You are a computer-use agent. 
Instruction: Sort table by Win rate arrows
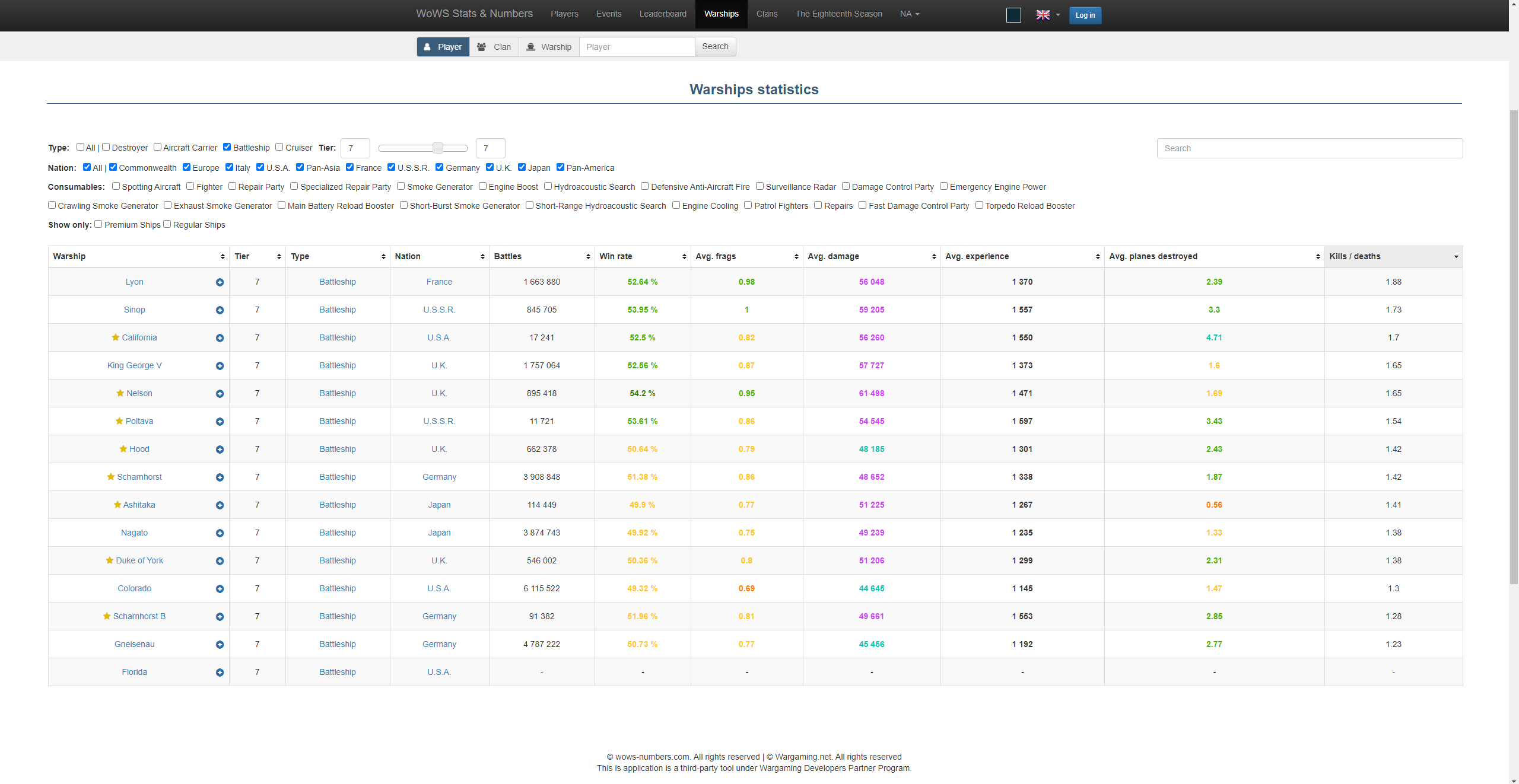pyautogui.click(x=684, y=256)
